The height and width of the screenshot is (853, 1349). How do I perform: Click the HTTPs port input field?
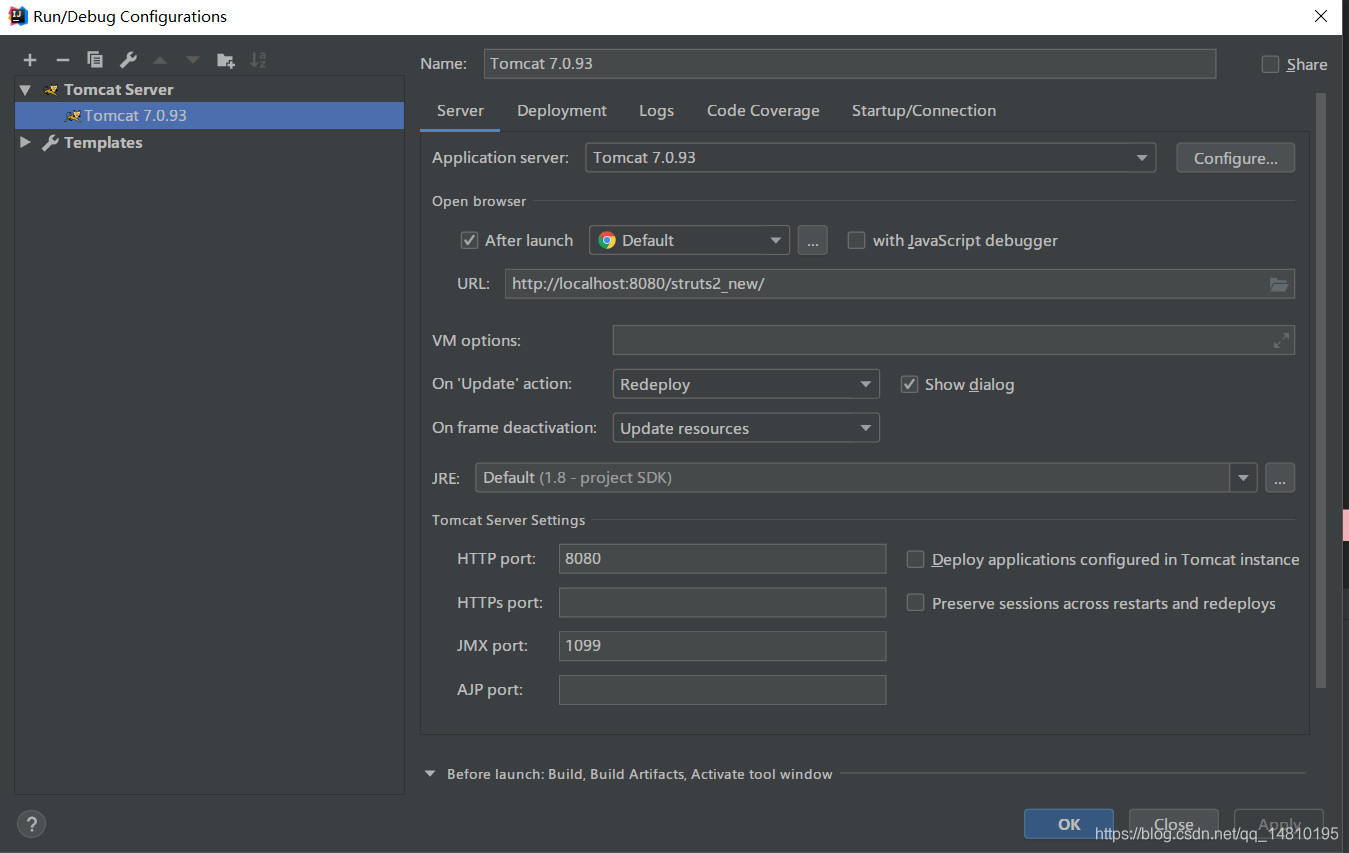tap(722, 603)
